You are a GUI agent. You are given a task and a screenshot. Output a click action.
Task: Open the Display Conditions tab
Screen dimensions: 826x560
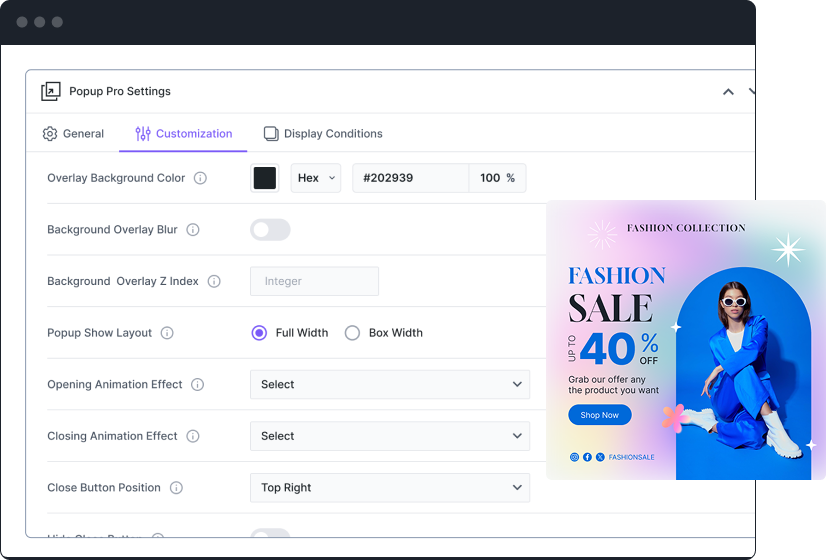click(323, 134)
